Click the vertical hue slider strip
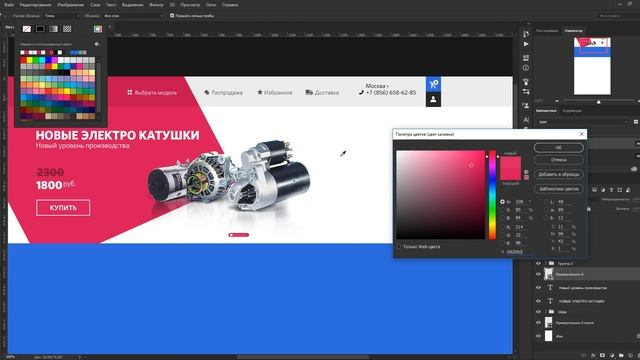Image resolution: width=640 pixels, height=360 pixels. [492, 195]
